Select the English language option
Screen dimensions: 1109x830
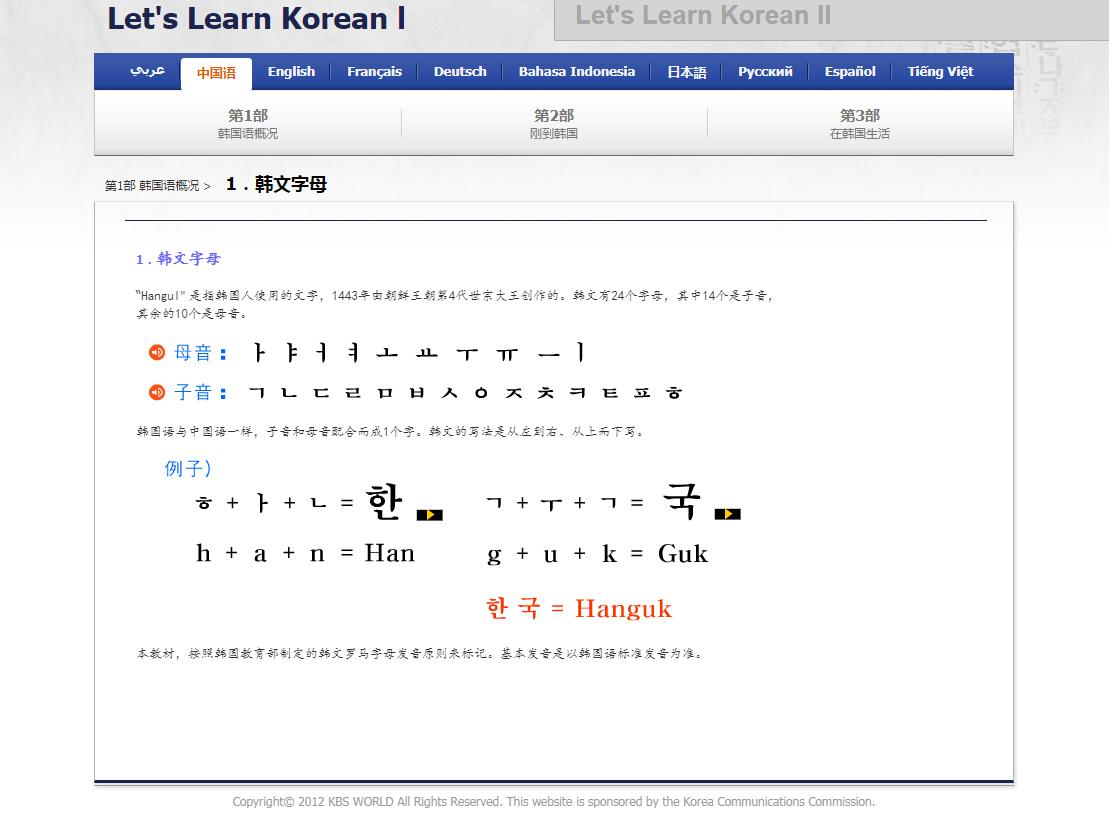coord(290,71)
